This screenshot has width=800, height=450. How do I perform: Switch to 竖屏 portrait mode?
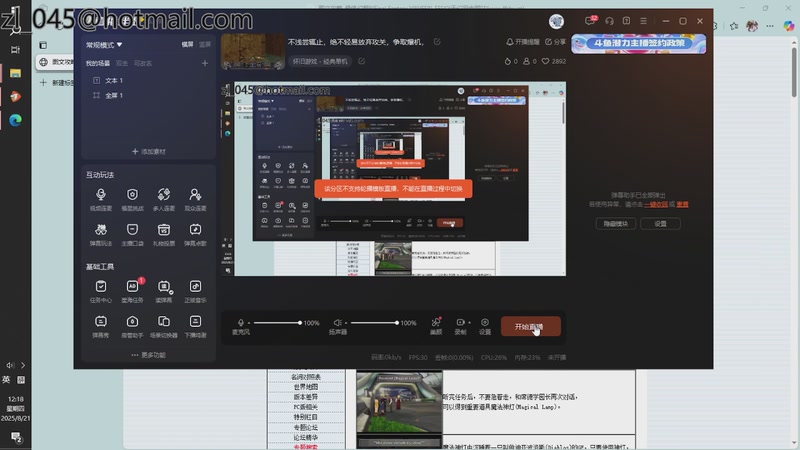click(205, 45)
